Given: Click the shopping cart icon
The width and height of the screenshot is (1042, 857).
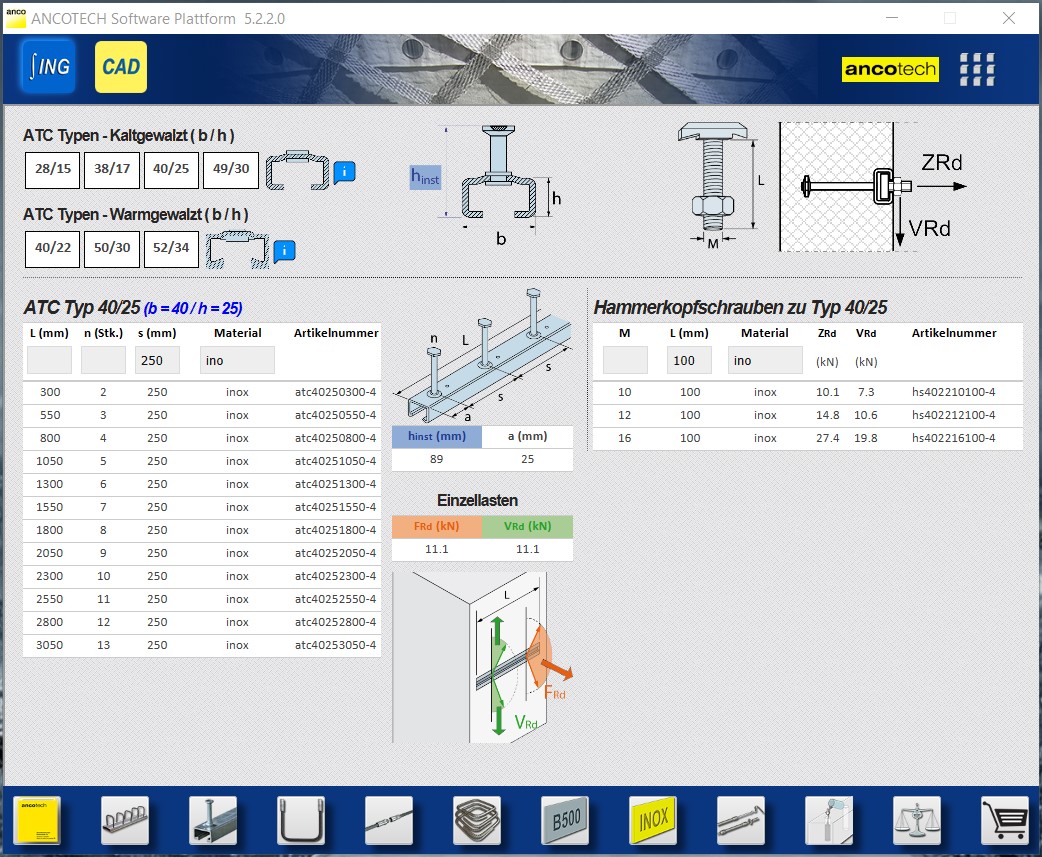Looking at the screenshot, I should click(1005, 821).
